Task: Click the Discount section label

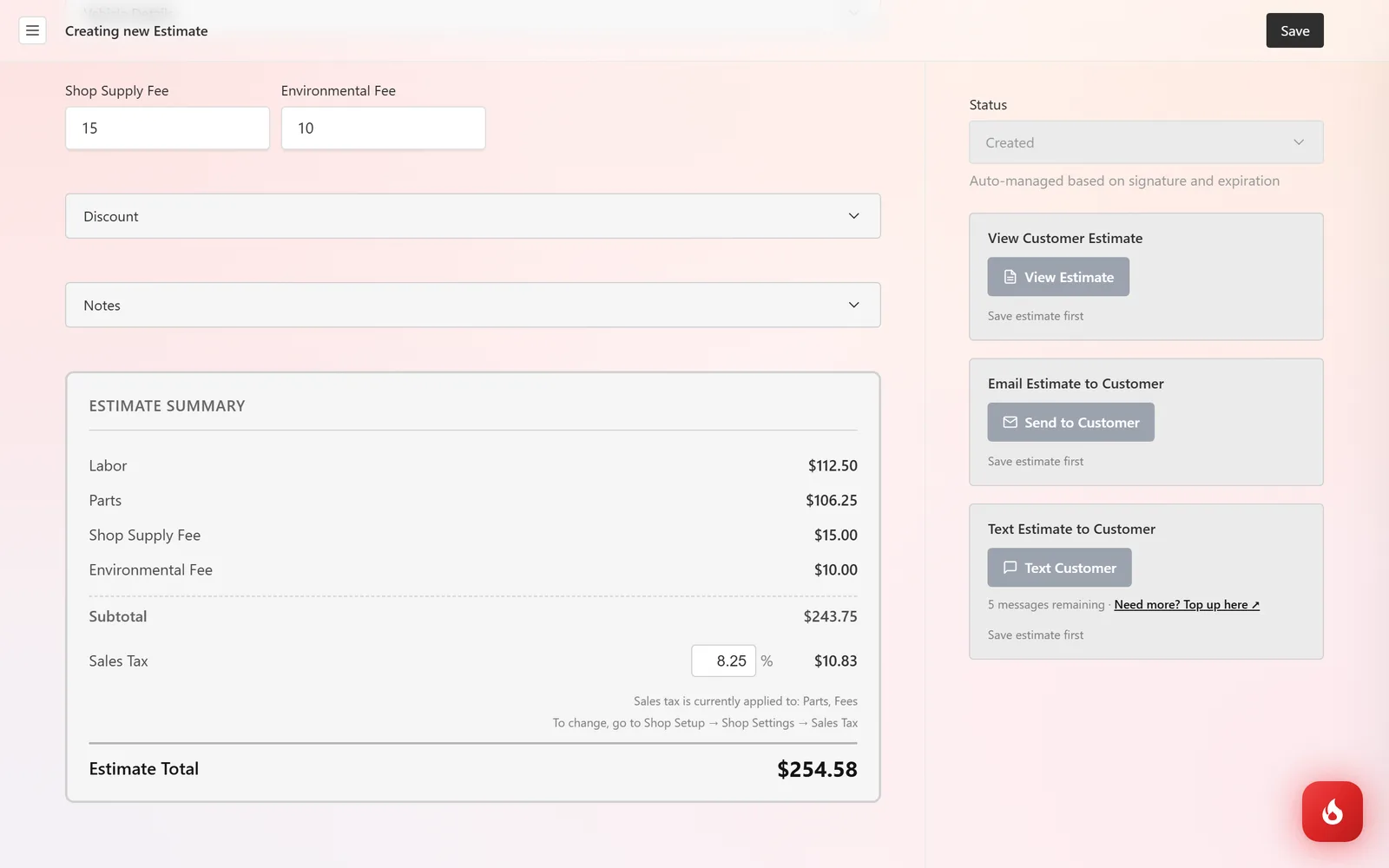Action: coord(111,216)
